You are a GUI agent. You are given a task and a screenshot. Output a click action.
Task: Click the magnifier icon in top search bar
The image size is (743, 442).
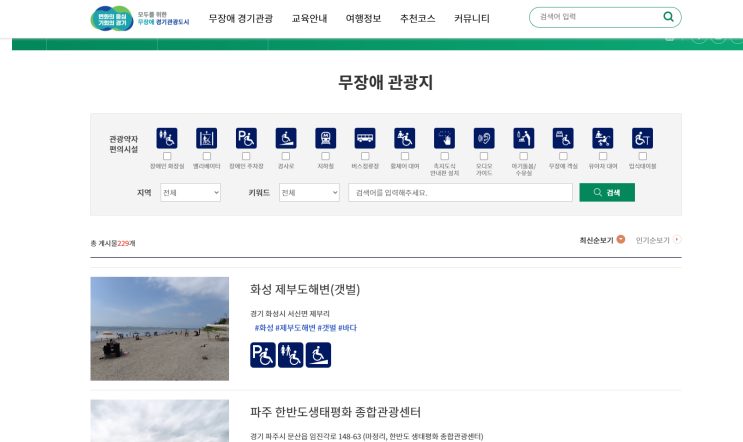(x=668, y=17)
